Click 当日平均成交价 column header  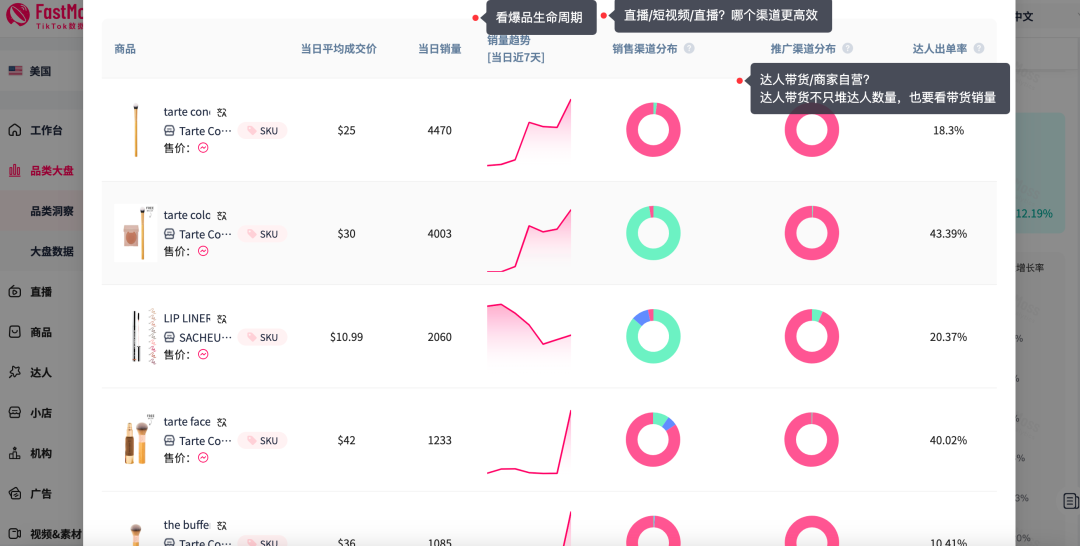coord(339,49)
